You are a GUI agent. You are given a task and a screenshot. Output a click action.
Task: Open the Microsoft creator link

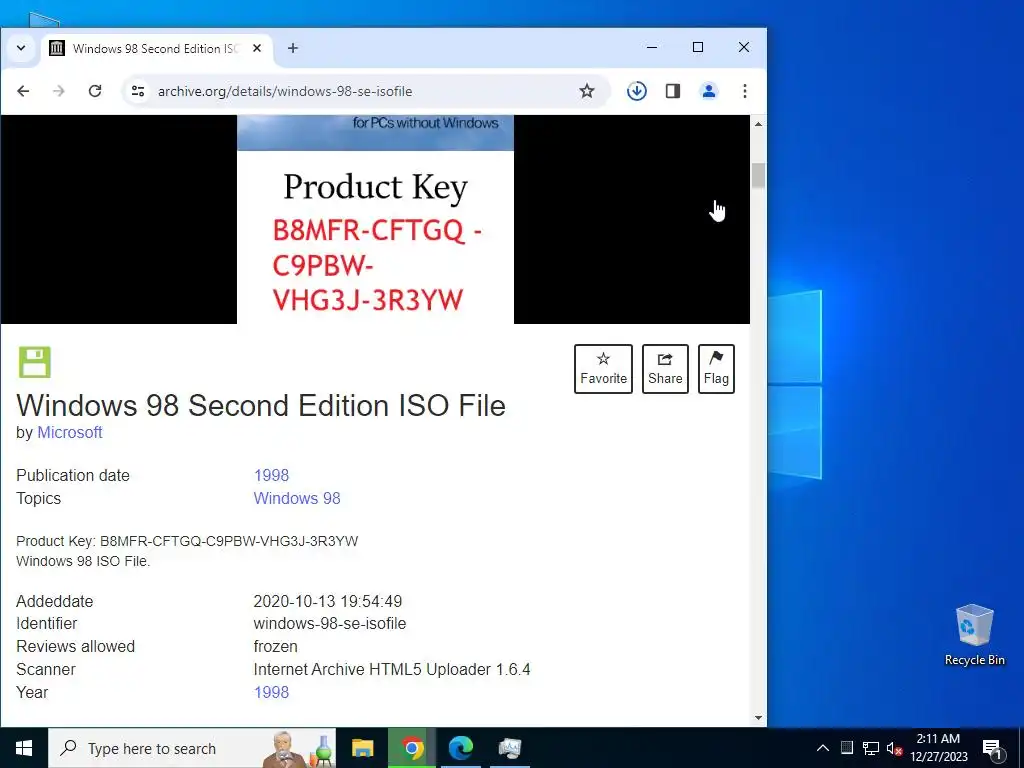tap(70, 432)
